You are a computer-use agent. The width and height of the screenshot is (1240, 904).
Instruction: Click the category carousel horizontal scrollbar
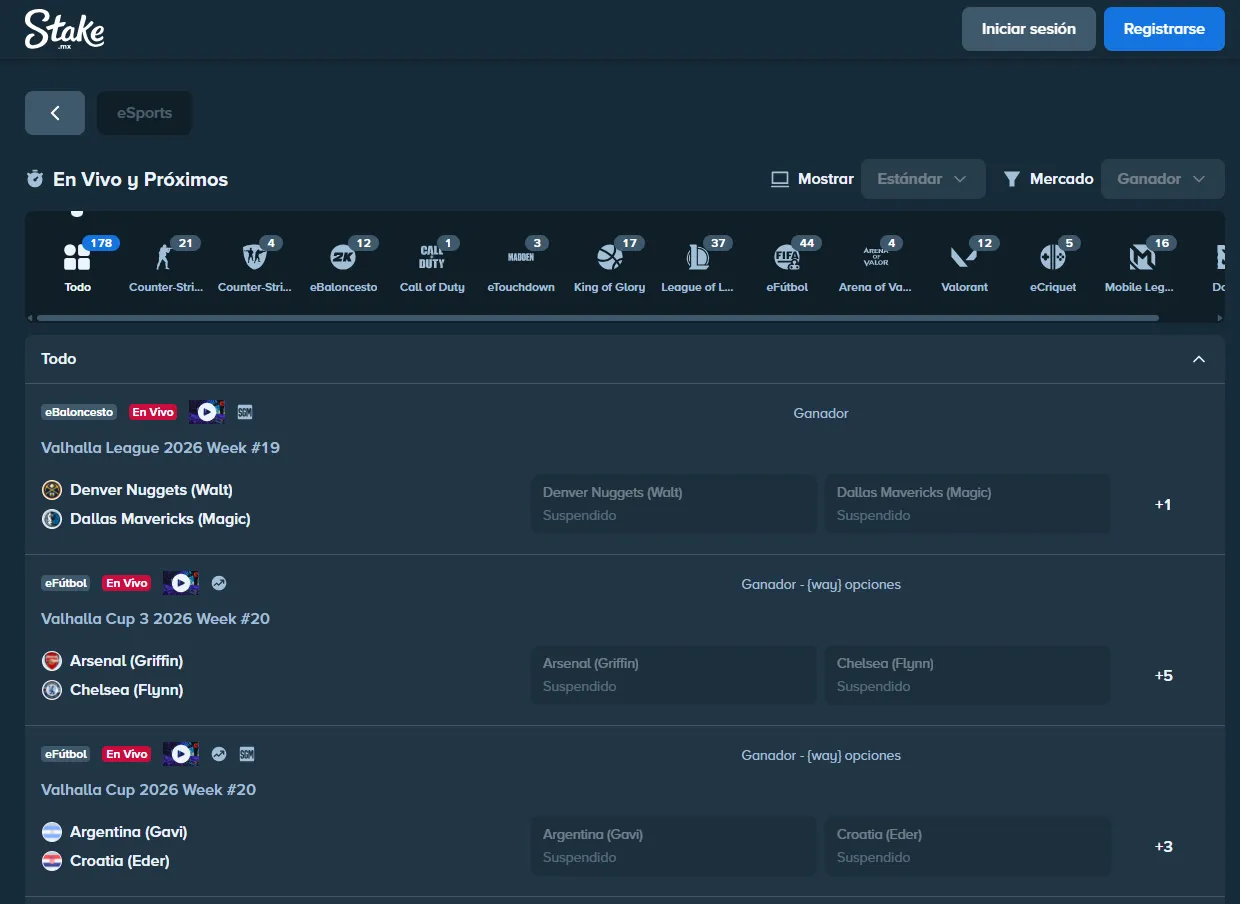[x=597, y=318]
